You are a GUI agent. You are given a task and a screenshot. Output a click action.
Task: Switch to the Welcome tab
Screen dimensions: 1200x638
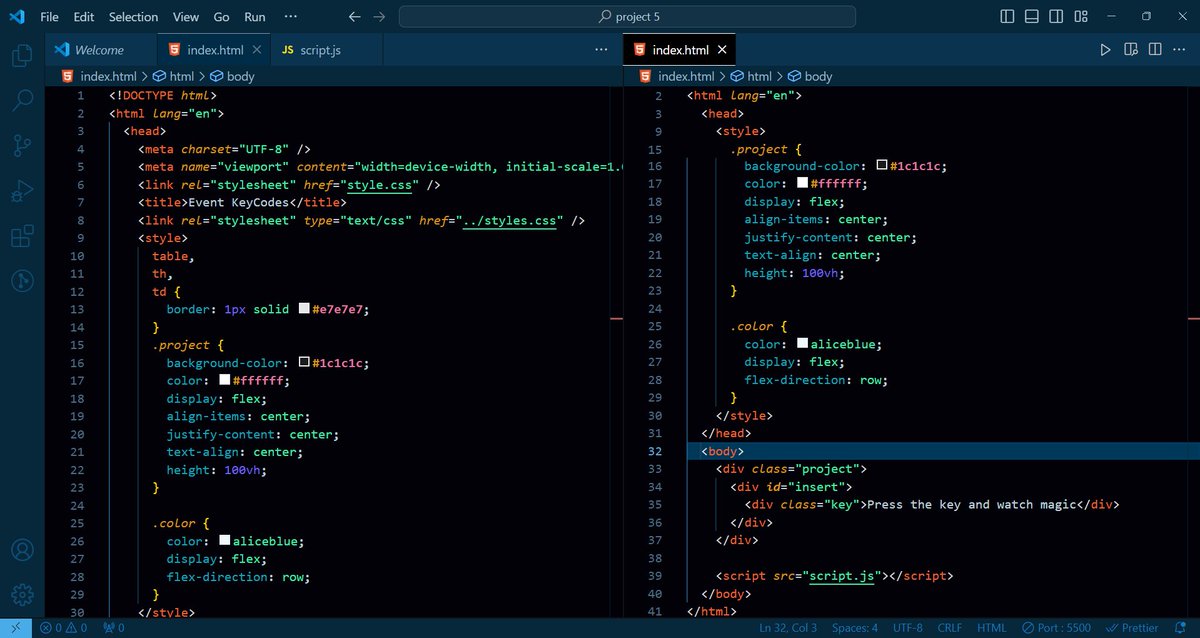tap(101, 50)
